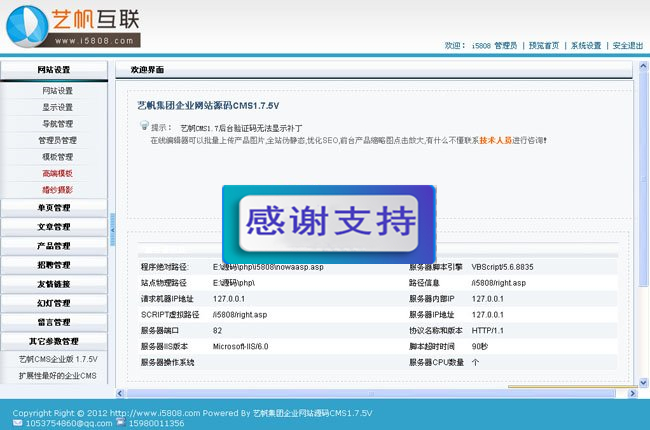Viewport: 650px width, 430px height.
Task: Click 扩展性最好的企业CMS sidebar text
Action: point(57,376)
